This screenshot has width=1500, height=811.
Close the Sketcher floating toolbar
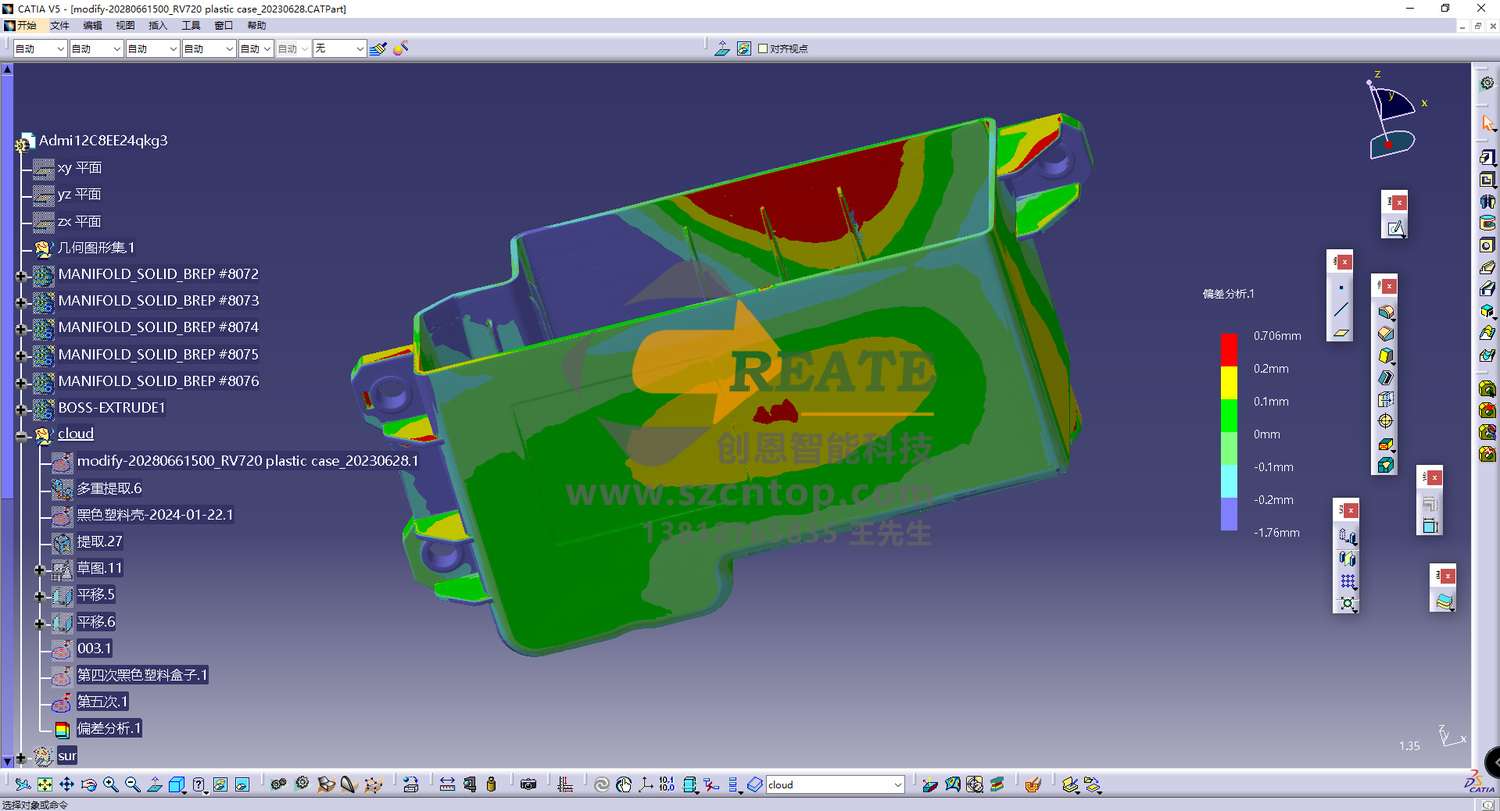pos(1399,202)
